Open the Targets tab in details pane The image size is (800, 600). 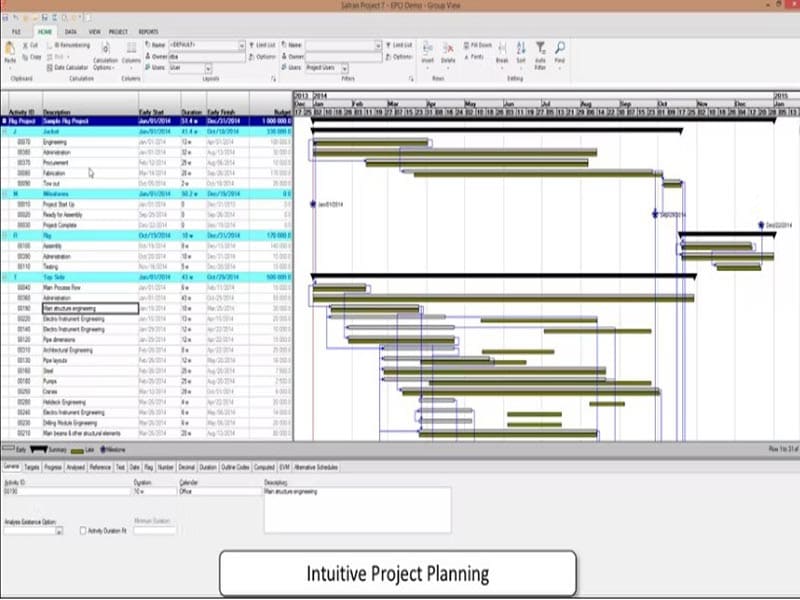tap(32, 467)
